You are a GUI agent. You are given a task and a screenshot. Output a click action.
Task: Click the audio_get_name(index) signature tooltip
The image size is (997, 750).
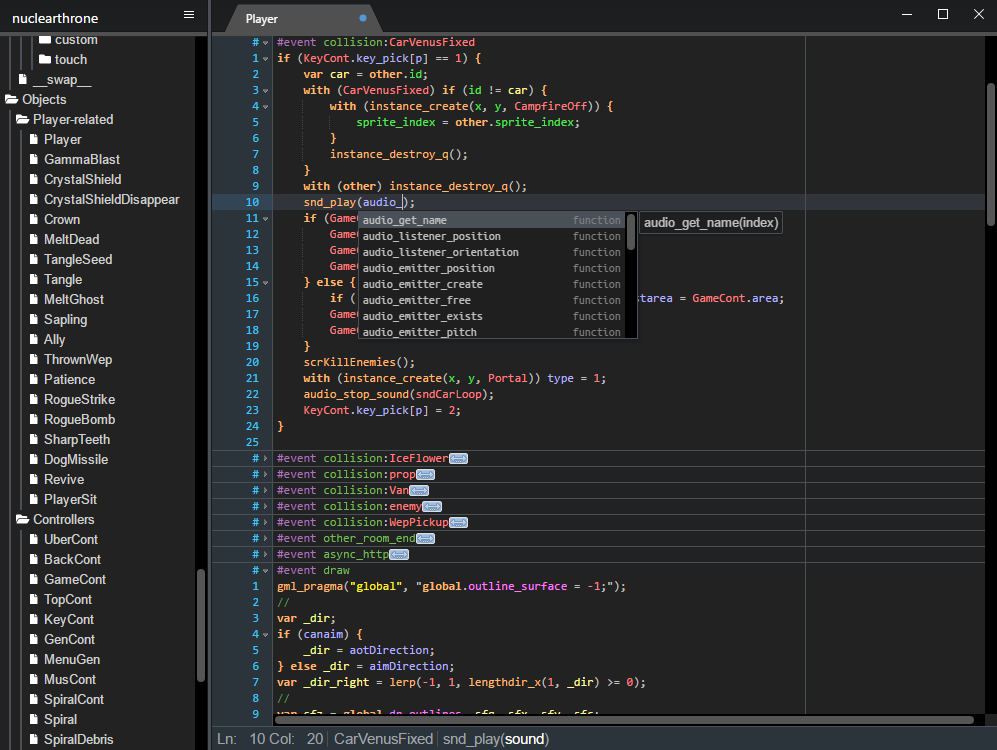711,222
